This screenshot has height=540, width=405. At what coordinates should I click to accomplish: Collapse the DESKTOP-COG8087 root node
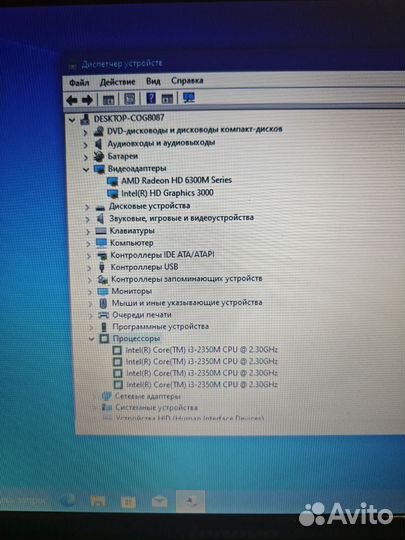point(72,120)
